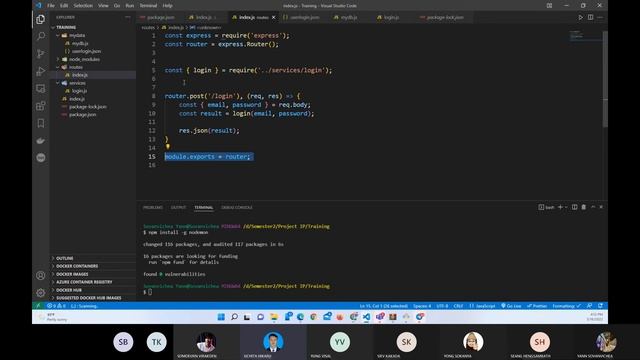The width and height of the screenshot is (640, 360).
Task: Open File Explorer from taskbar
Action: (274, 317)
